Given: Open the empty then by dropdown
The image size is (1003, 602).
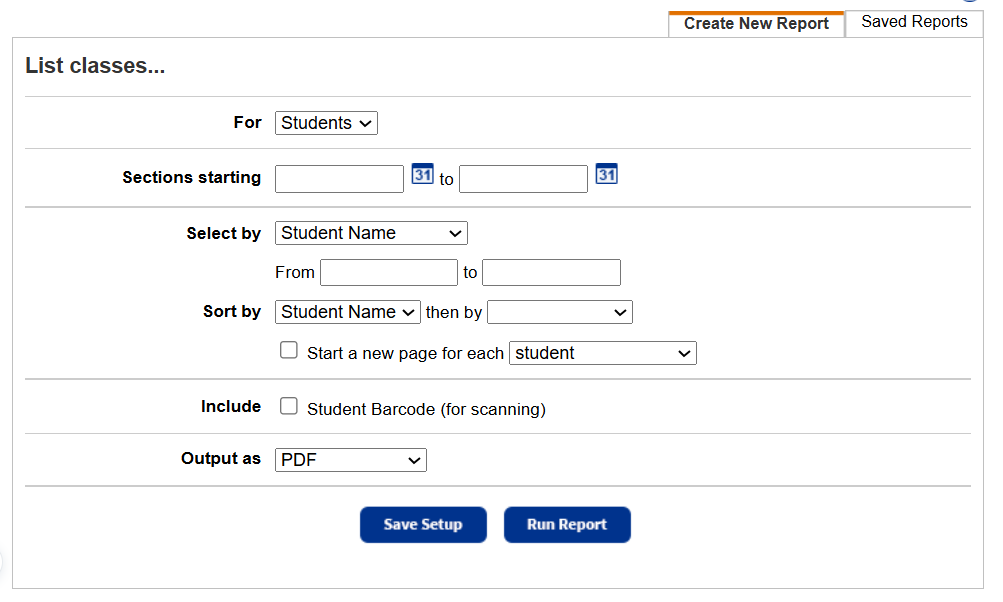Looking at the screenshot, I should pyautogui.click(x=559, y=311).
